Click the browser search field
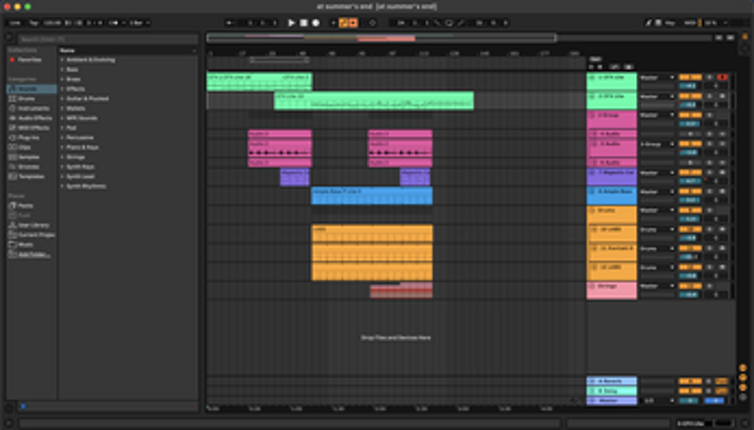The height and width of the screenshot is (430, 754). pos(100,39)
